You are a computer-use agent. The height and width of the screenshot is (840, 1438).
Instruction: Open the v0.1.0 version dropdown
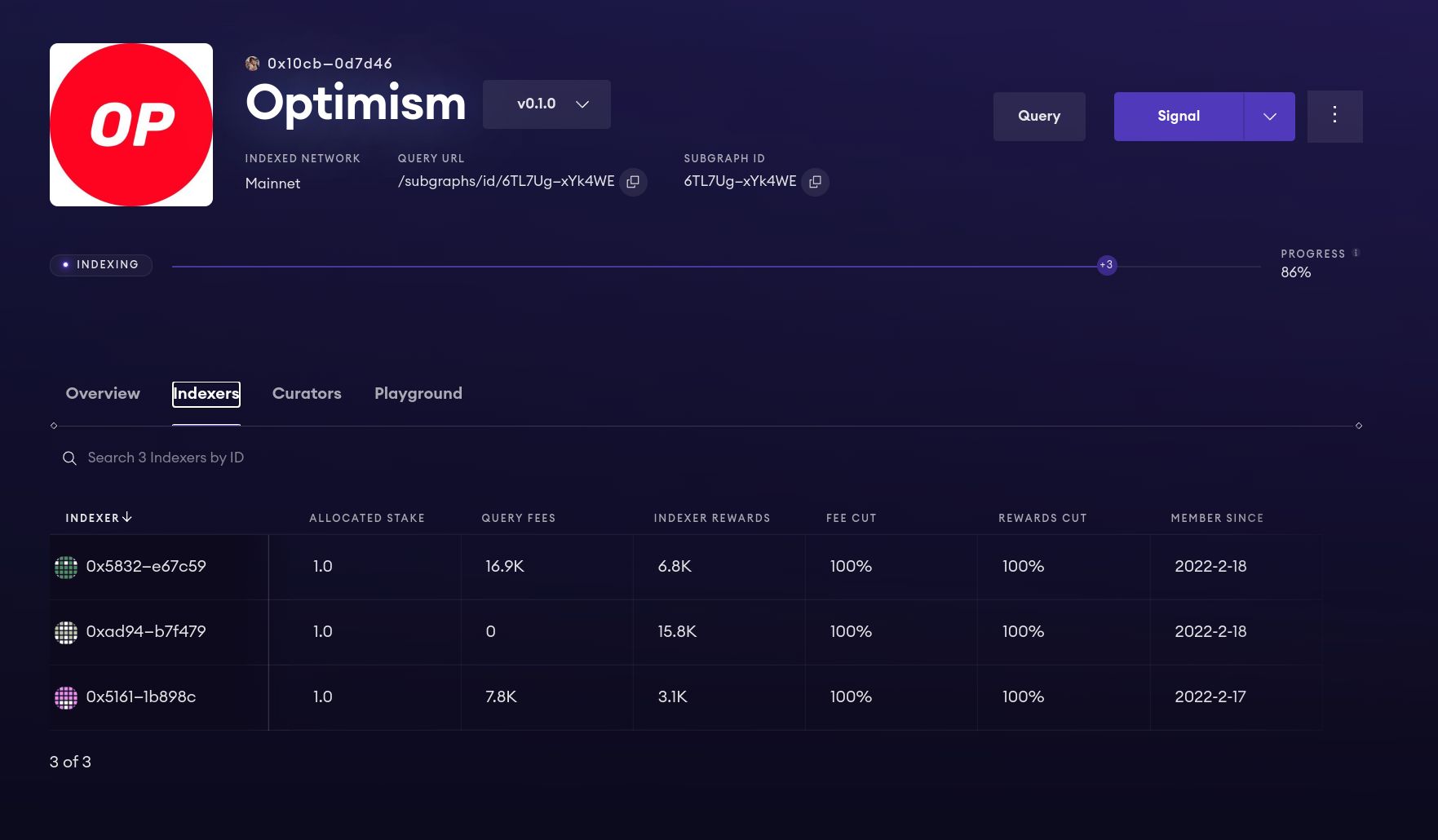546,104
